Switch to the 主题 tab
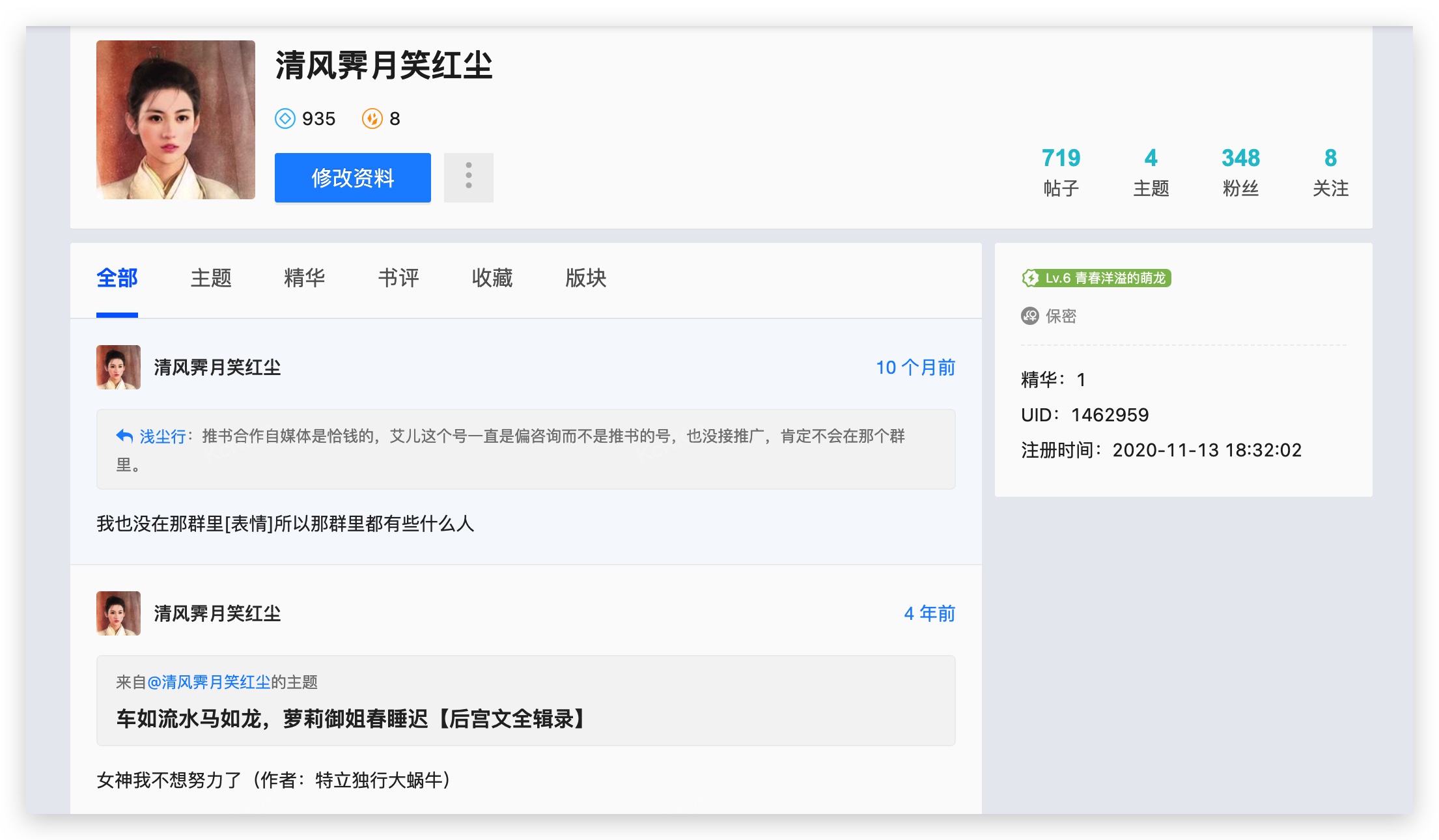1439x840 pixels. pos(211,278)
